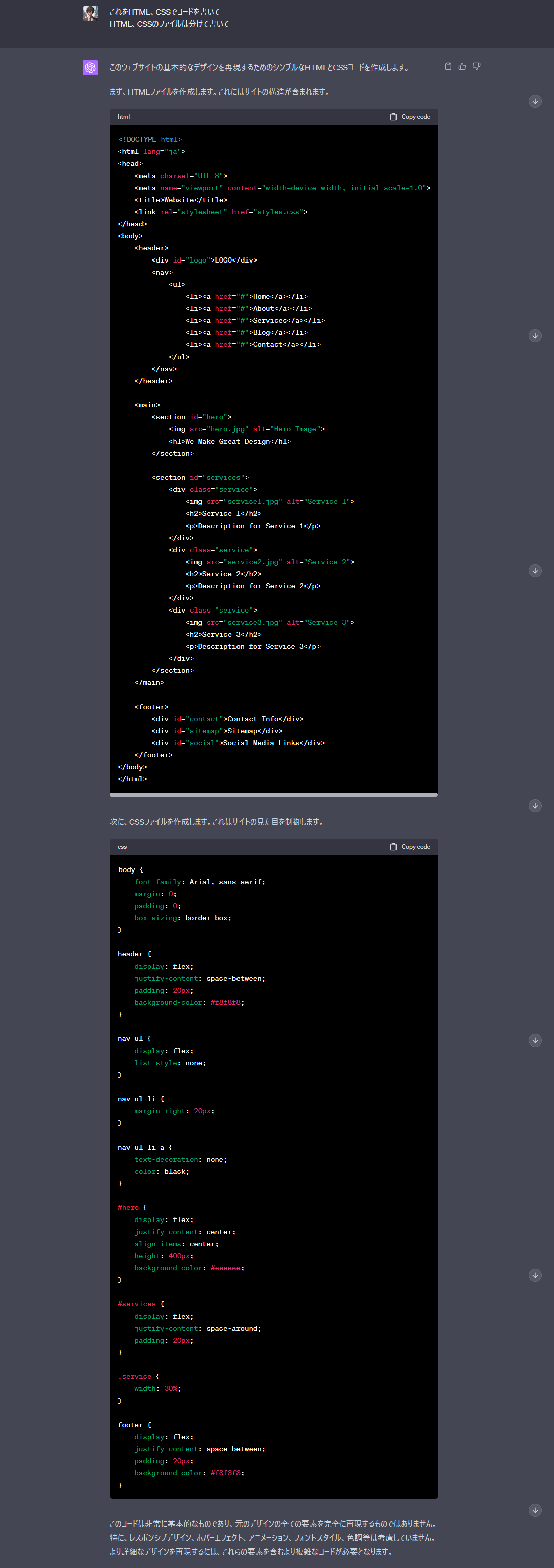Click '</html>' closing tag line

(x=133, y=779)
